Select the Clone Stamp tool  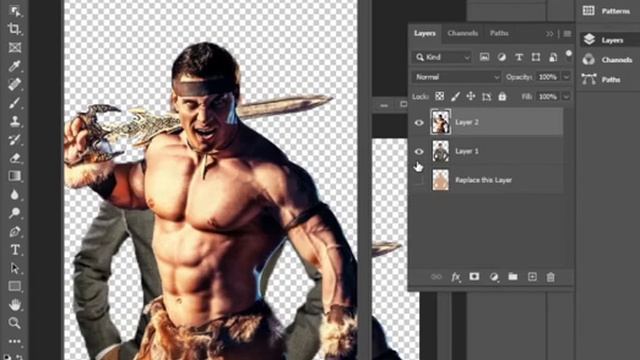15,121
